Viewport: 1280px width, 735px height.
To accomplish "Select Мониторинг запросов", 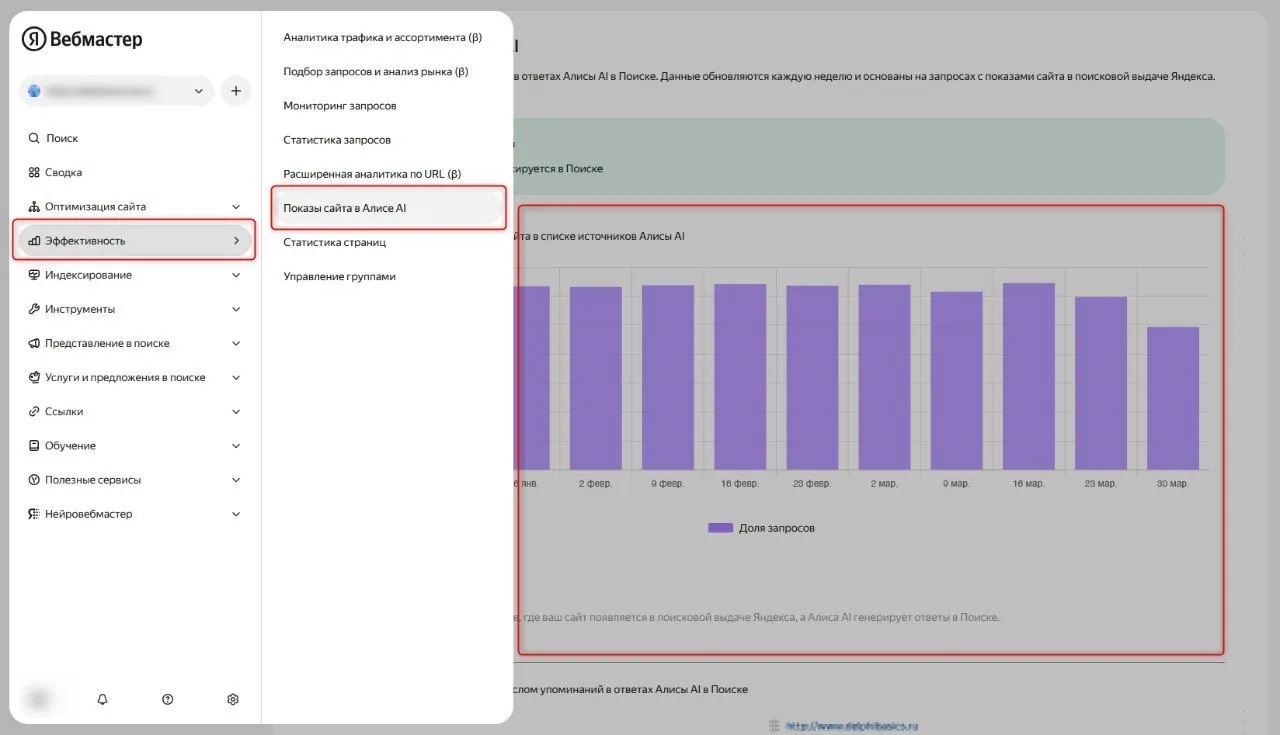I will click(x=340, y=105).
